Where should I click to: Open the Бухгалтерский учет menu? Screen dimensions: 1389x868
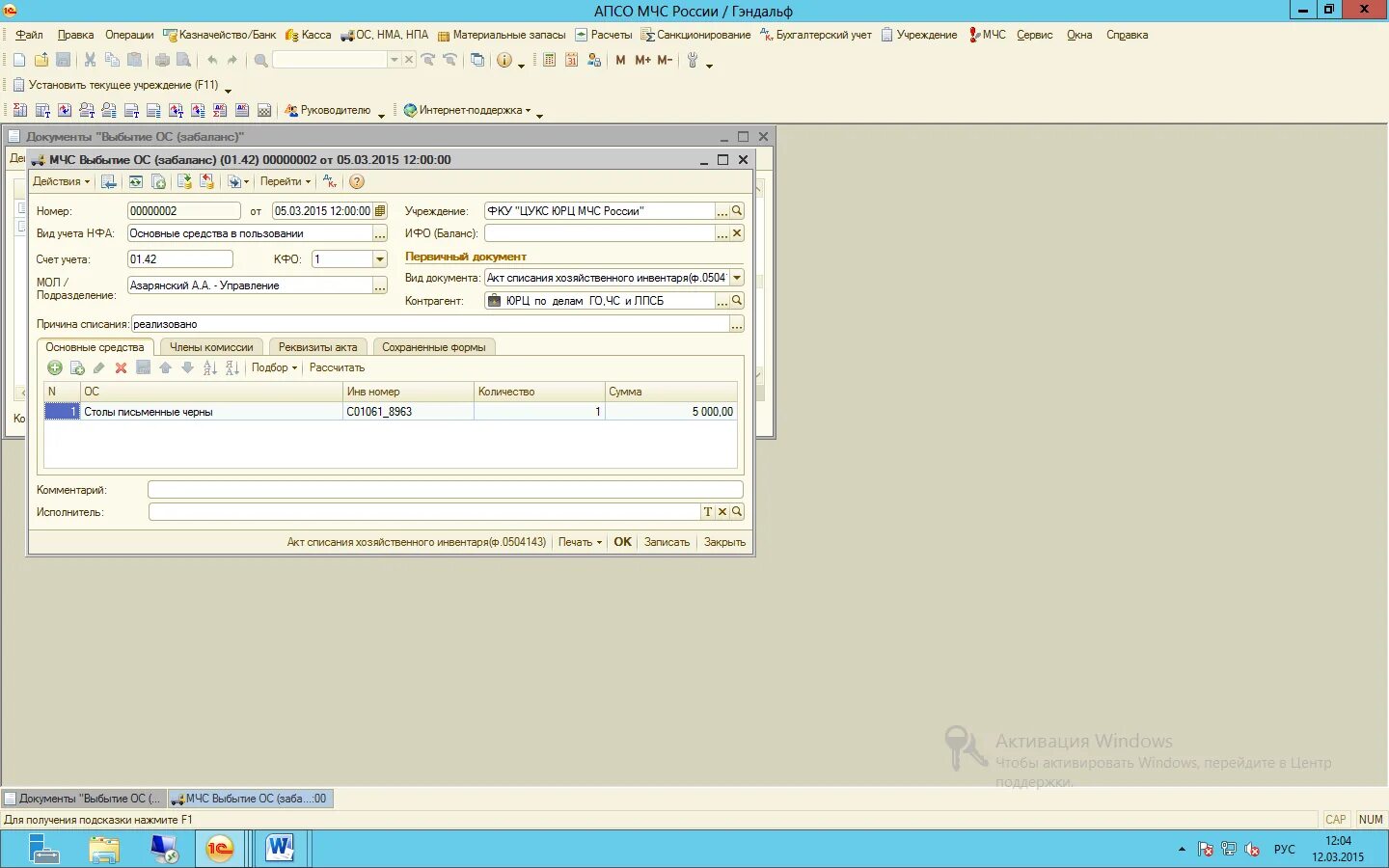click(816, 35)
